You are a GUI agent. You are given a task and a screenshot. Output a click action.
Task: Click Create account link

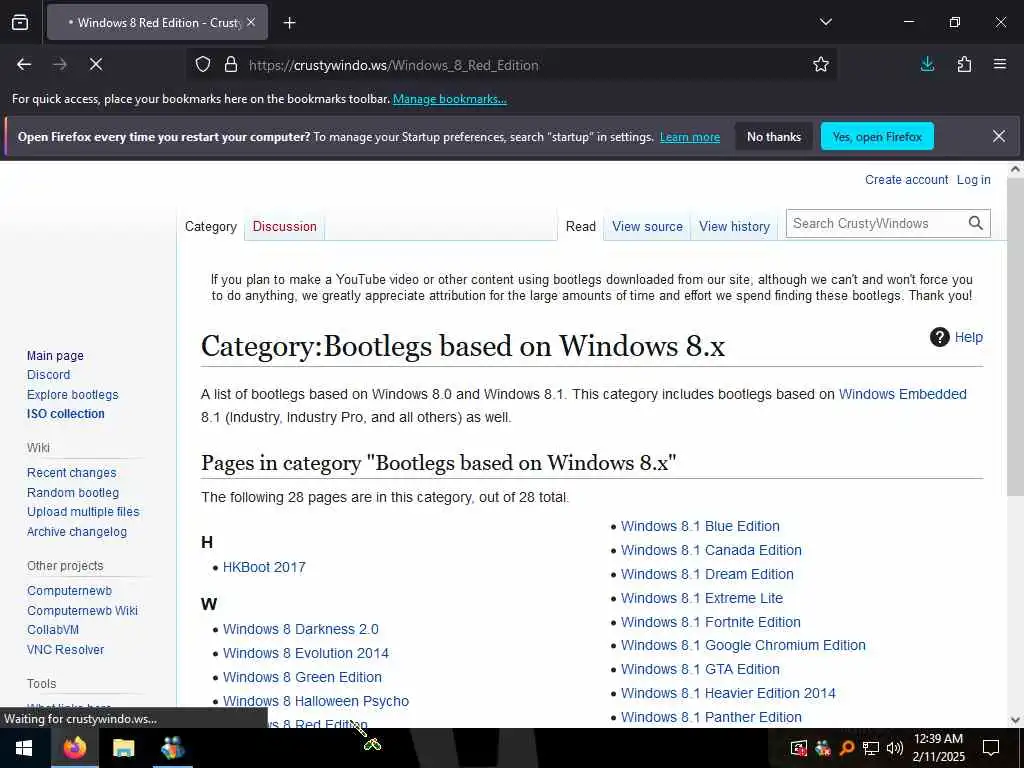pyautogui.click(x=906, y=180)
